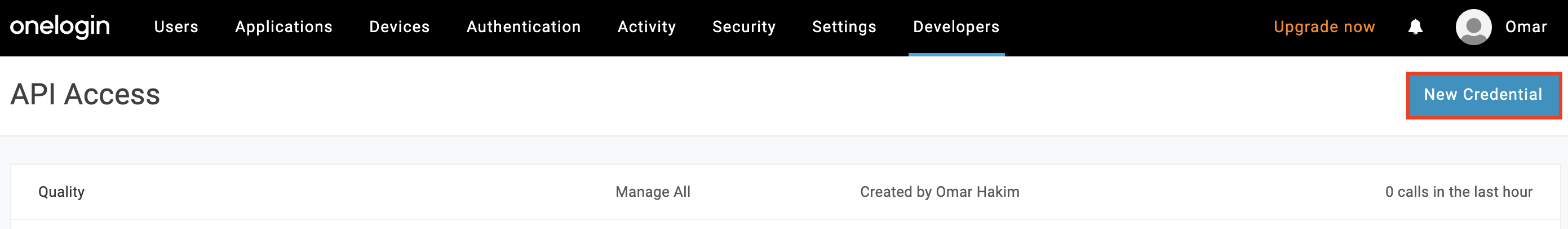The image size is (1568, 229).
Task: Expand the Security menu
Action: [x=744, y=27]
